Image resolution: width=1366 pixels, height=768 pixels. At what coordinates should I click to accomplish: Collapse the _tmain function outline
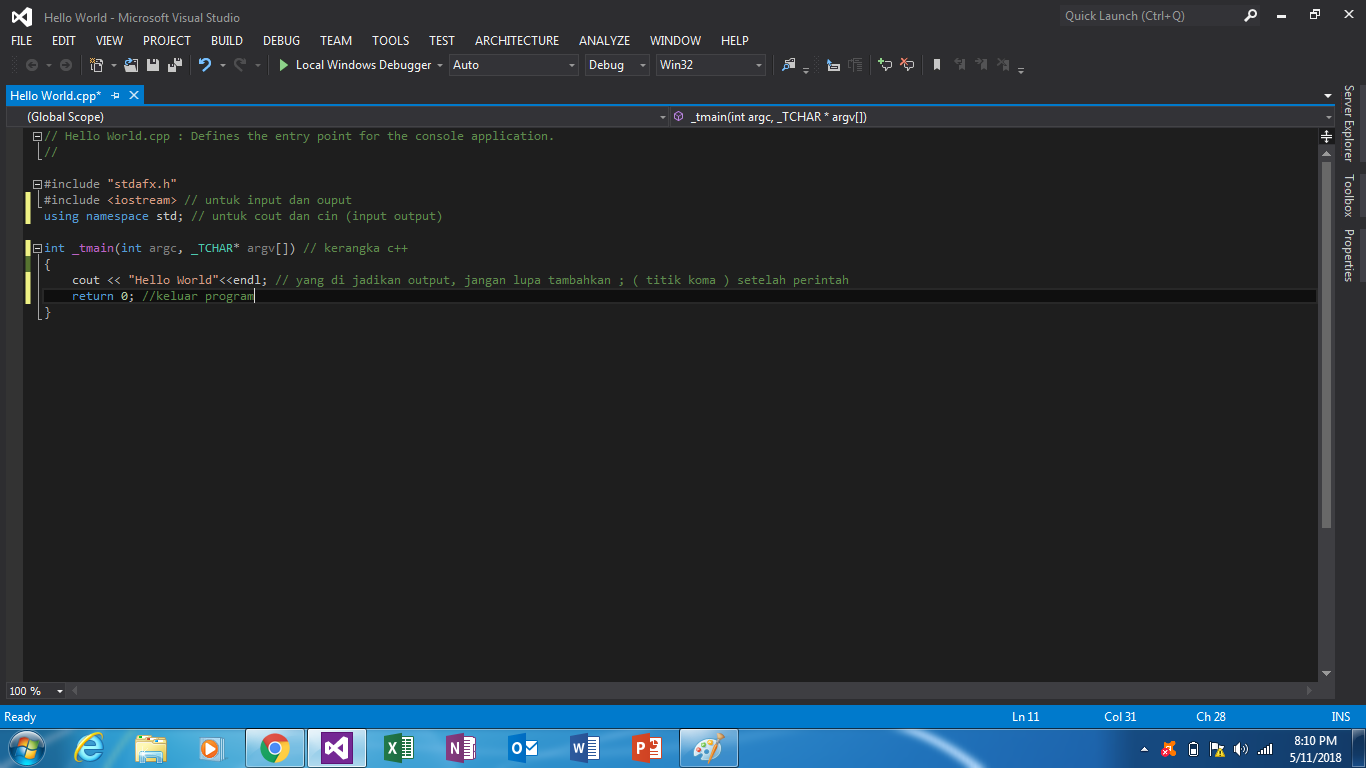tap(37, 248)
